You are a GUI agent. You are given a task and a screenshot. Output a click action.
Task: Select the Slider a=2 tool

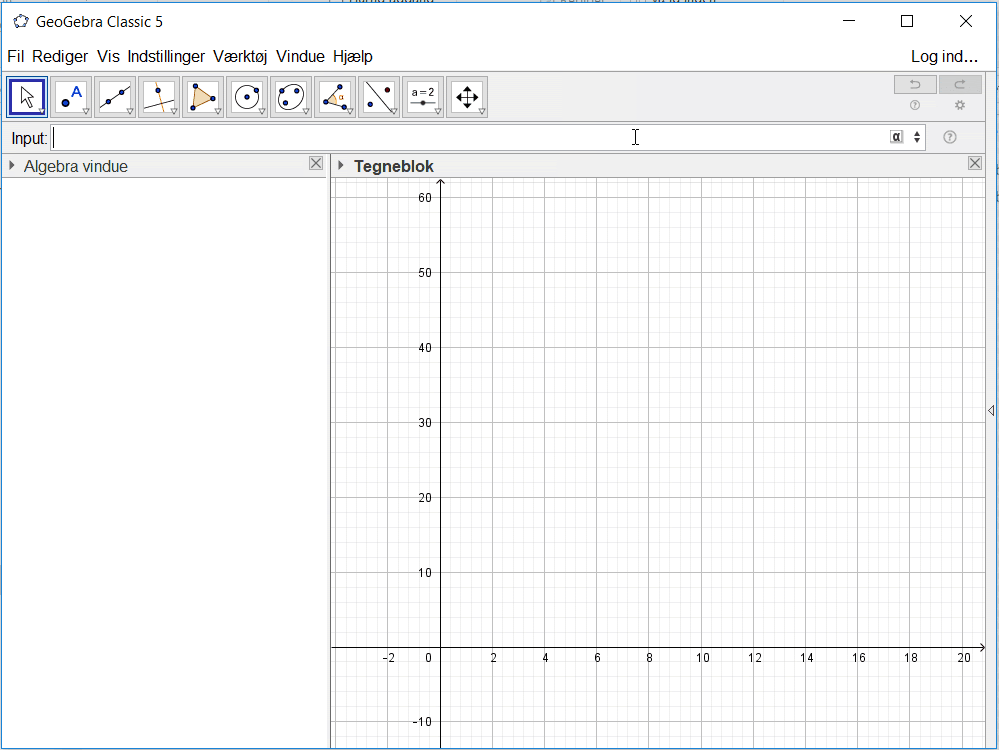[422, 97]
